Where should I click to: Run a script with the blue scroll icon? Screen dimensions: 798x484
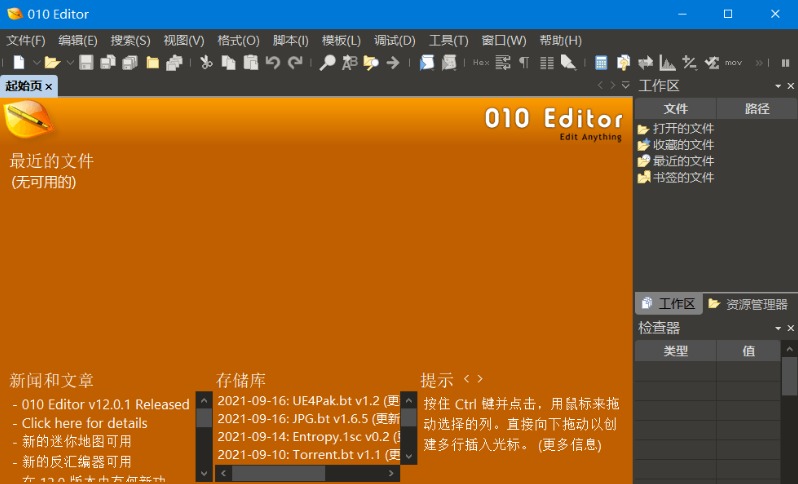point(426,63)
